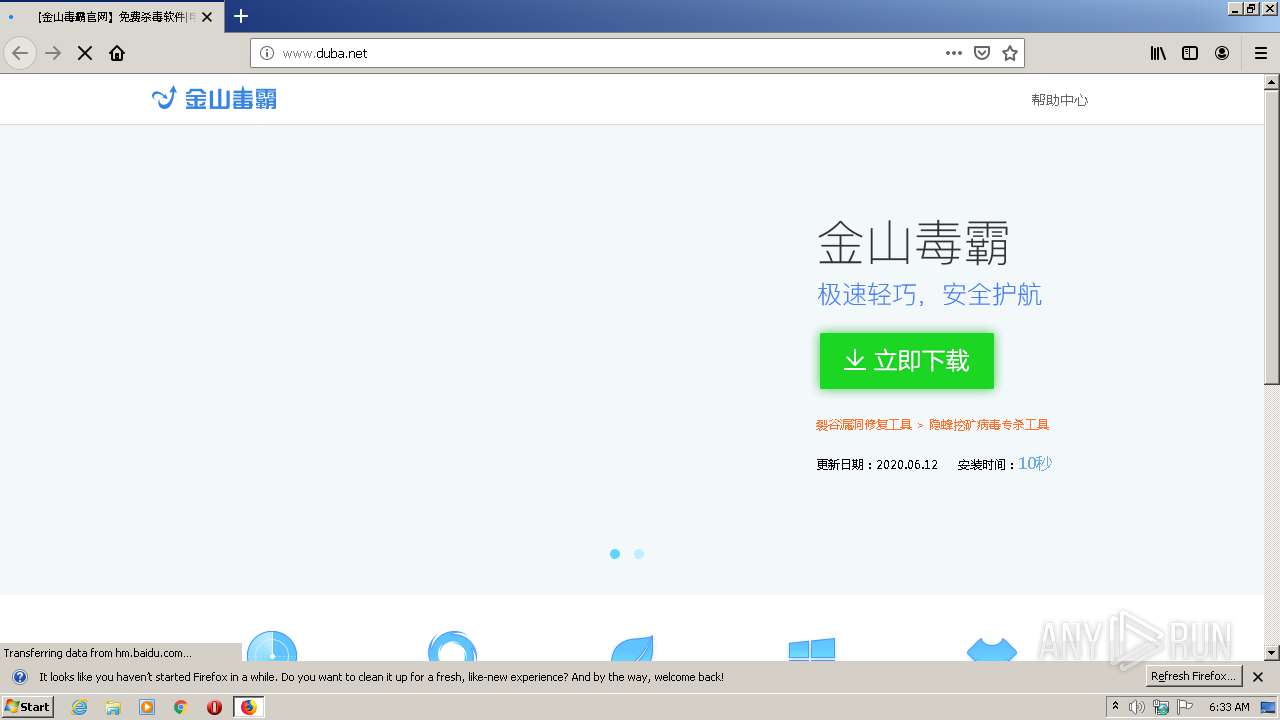This screenshot has height=720, width=1280.
Task: Launch Google Chrome from taskbar
Action: (181, 707)
